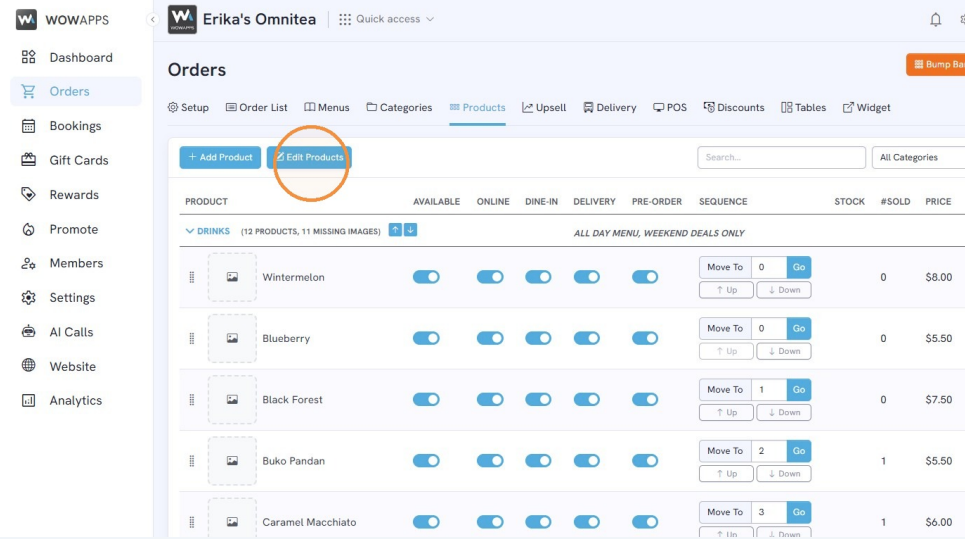Image resolution: width=965 pixels, height=539 pixels.
Task: Click the Black Forest image placeholder
Action: point(232,399)
